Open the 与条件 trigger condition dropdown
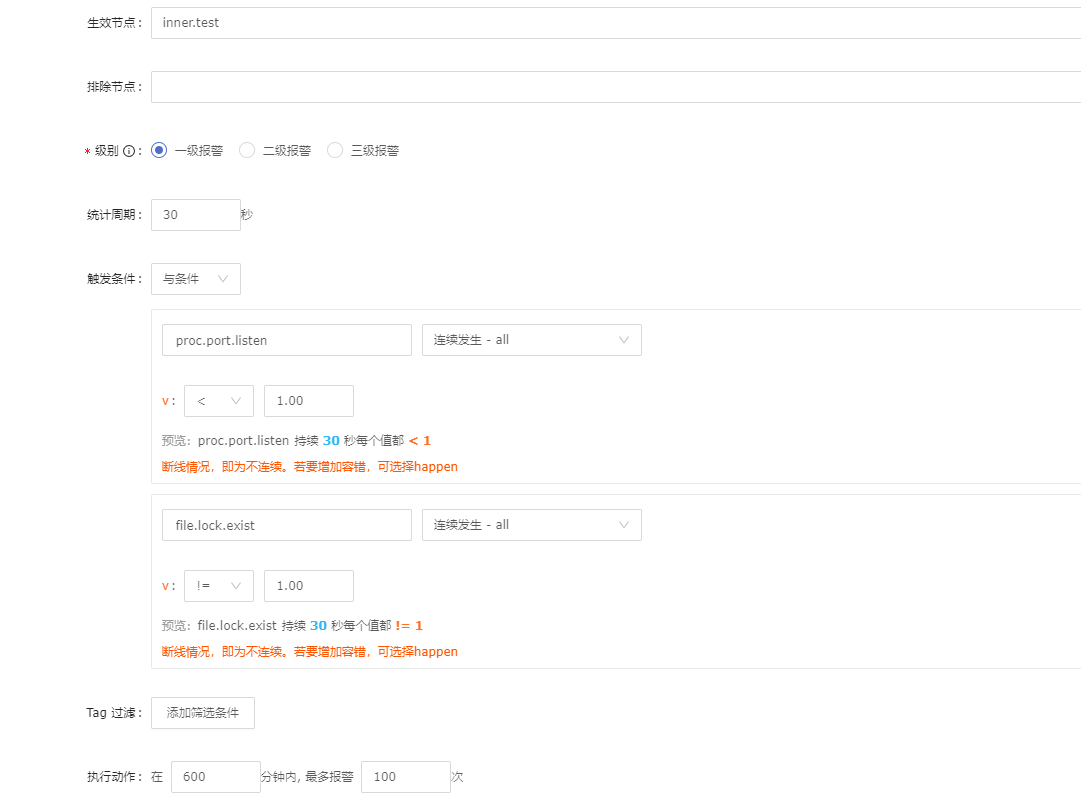This screenshot has height=808, width=1081. pos(196,279)
